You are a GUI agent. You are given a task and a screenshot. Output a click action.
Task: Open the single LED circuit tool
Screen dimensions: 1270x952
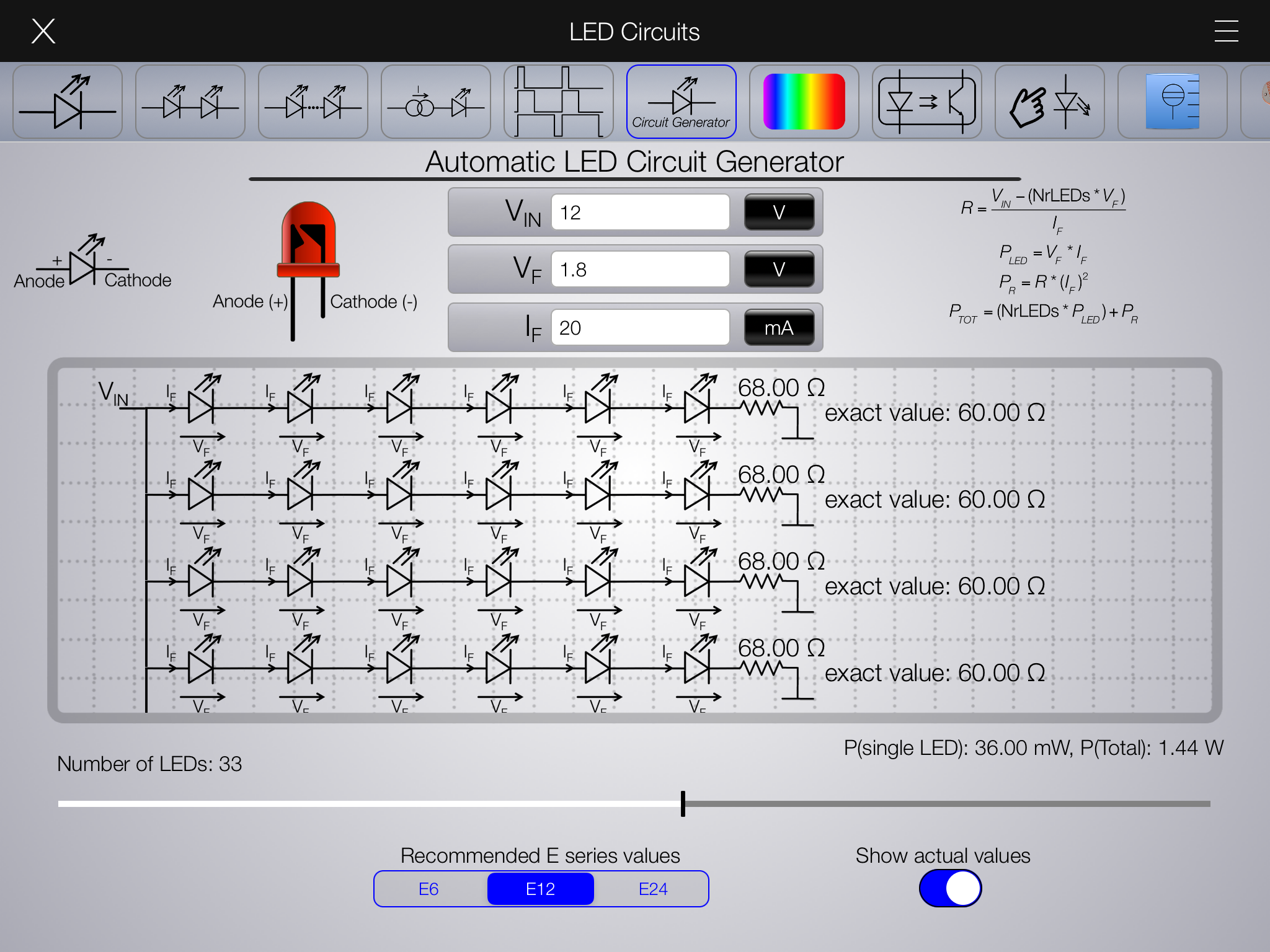[x=67, y=102]
